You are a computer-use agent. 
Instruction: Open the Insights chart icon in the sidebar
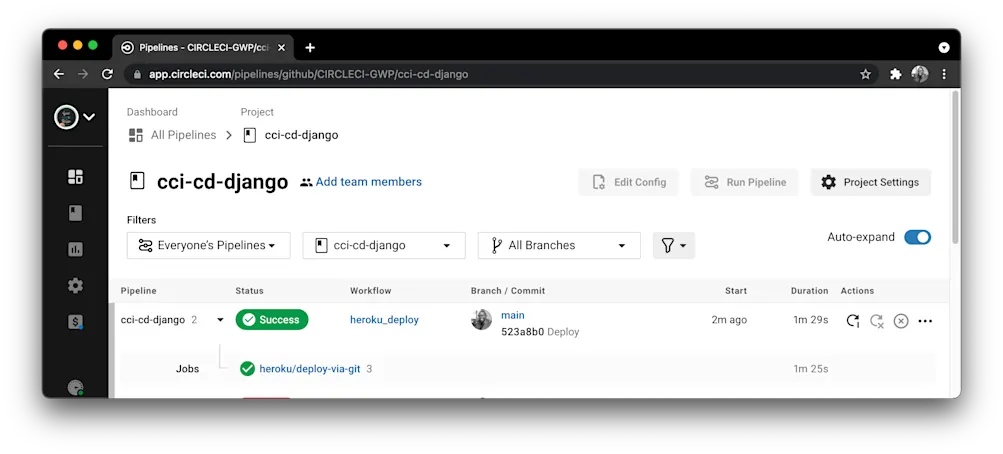click(x=75, y=249)
